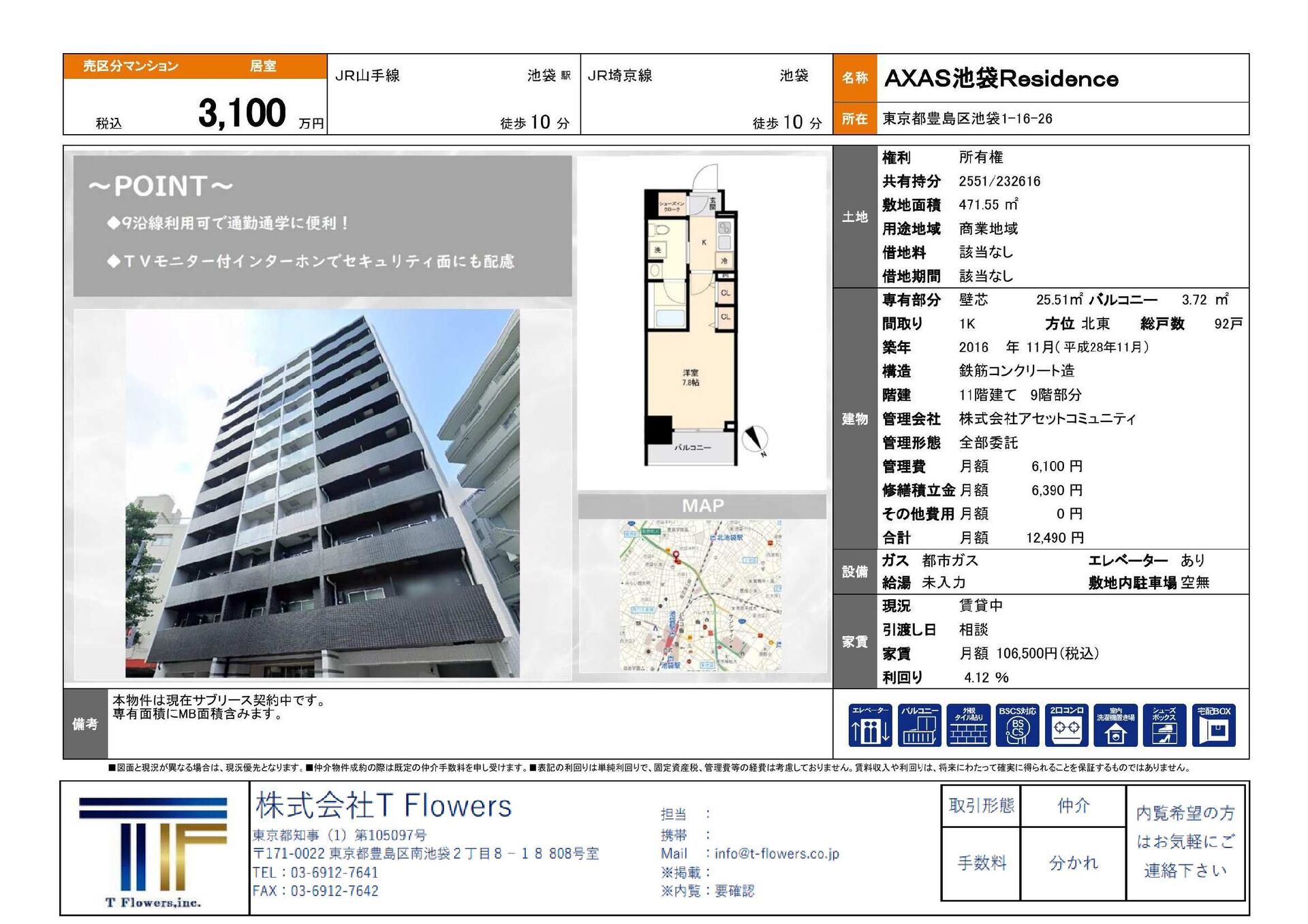Click the バルコニー balcony feature icon
The height and width of the screenshot is (924, 1308).
(920, 725)
